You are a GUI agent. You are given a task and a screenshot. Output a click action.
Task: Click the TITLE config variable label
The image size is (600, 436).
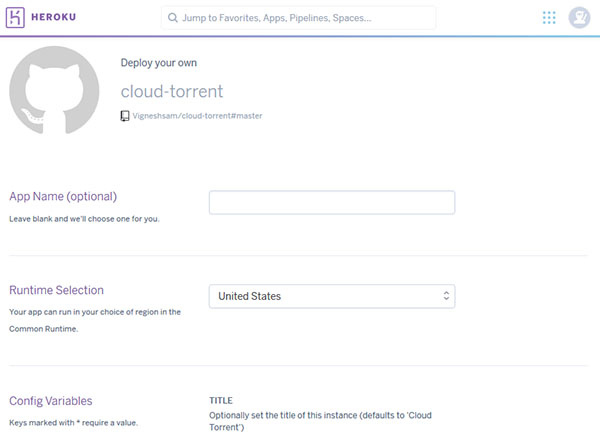click(221, 400)
